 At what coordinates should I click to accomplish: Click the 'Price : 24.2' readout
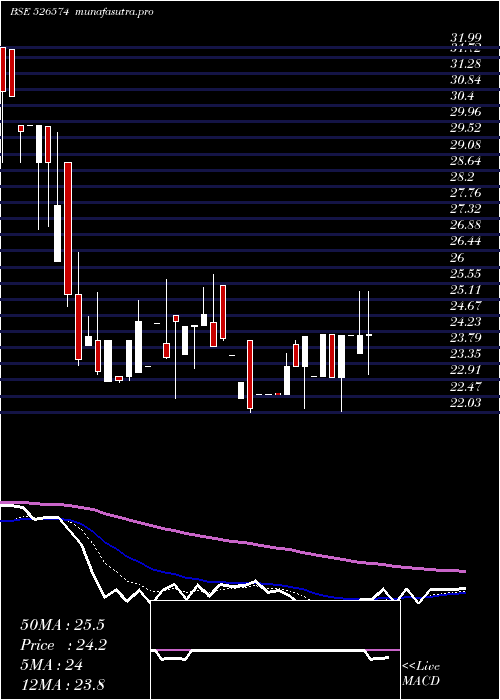[63, 645]
